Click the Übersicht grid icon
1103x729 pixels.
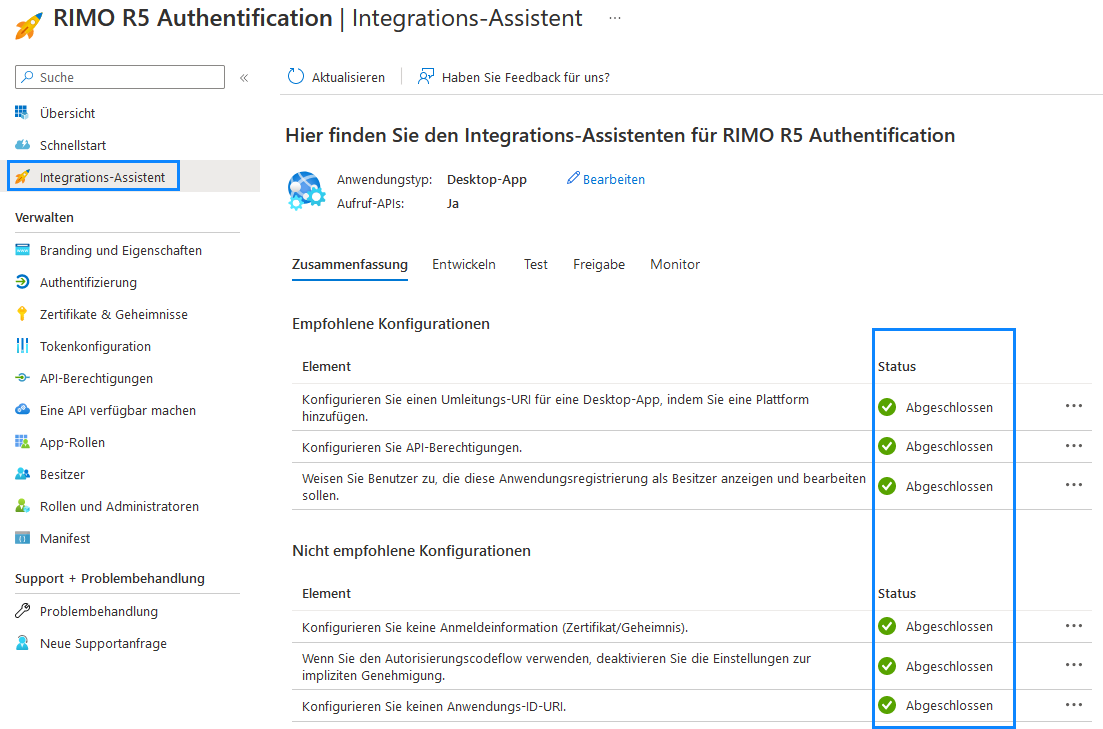pyautogui.click(x=23, y=113)
